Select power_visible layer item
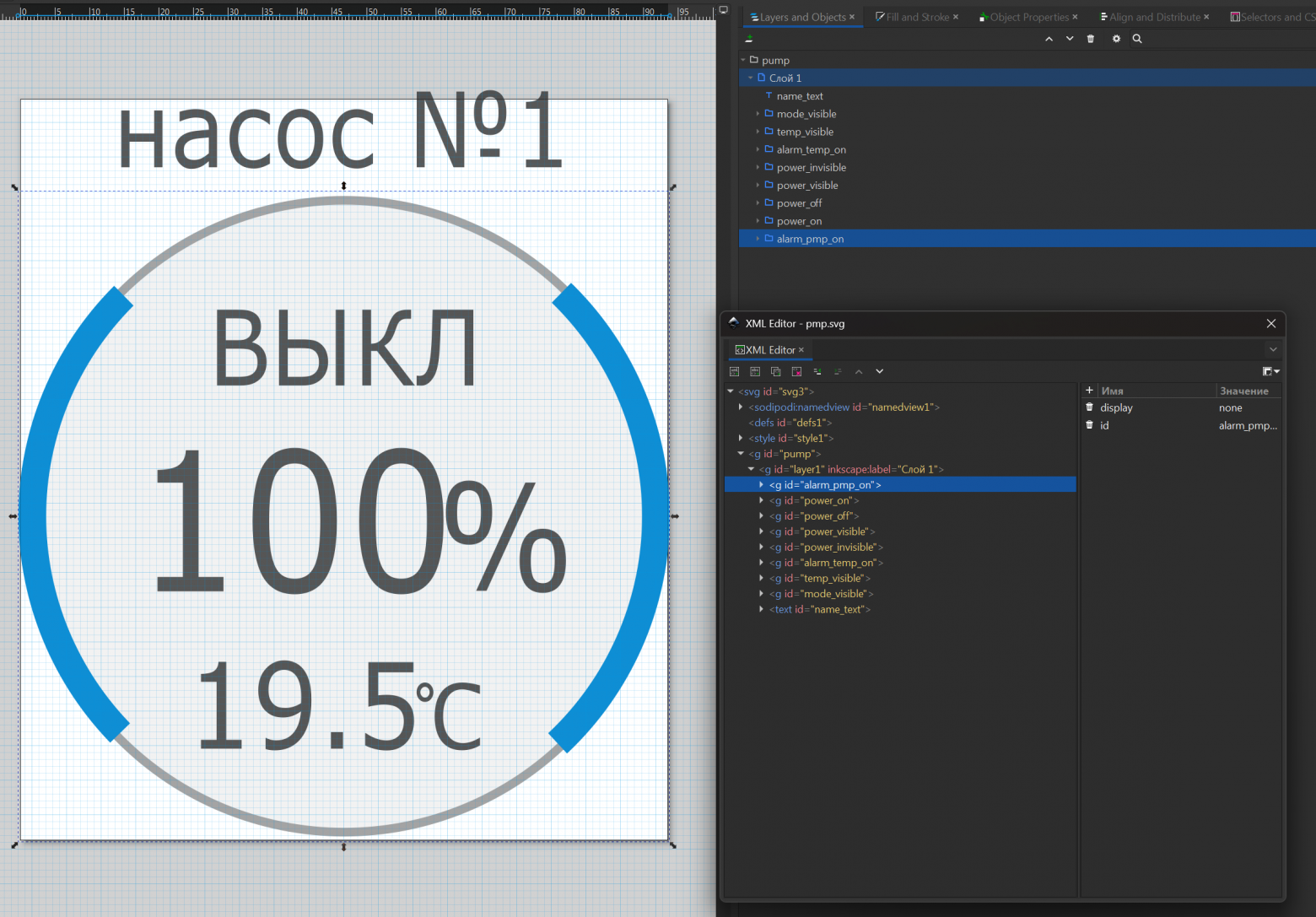Viewport: 1316px width, 917px height. 806,186
